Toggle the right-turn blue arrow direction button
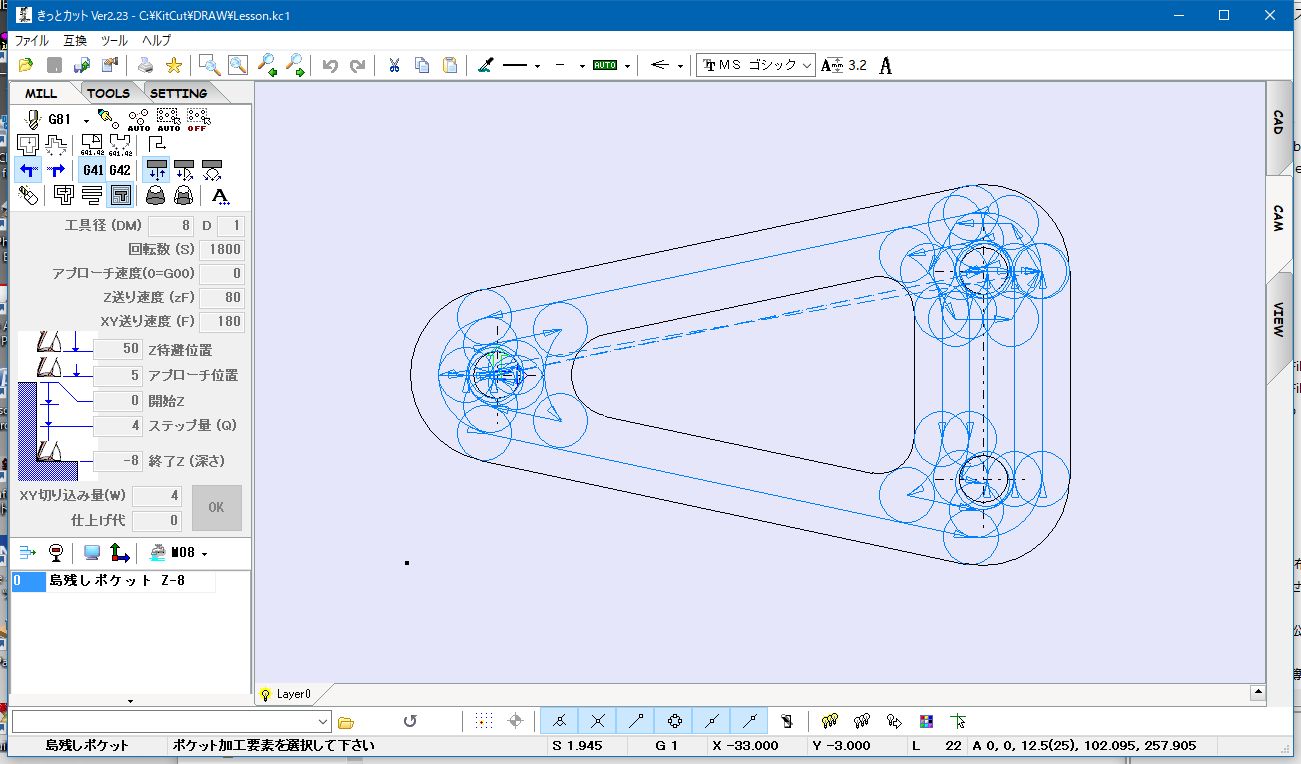The height and width of the screenshot is (764, 1301). pyautogui.click(x=55, y=170)
